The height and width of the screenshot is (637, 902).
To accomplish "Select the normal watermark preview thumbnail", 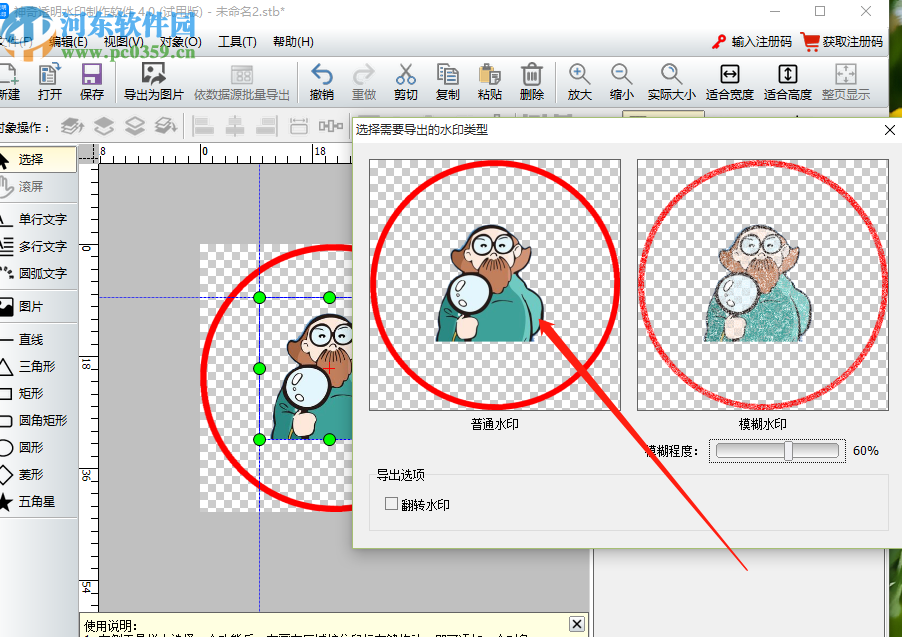I will pos(494,285).
